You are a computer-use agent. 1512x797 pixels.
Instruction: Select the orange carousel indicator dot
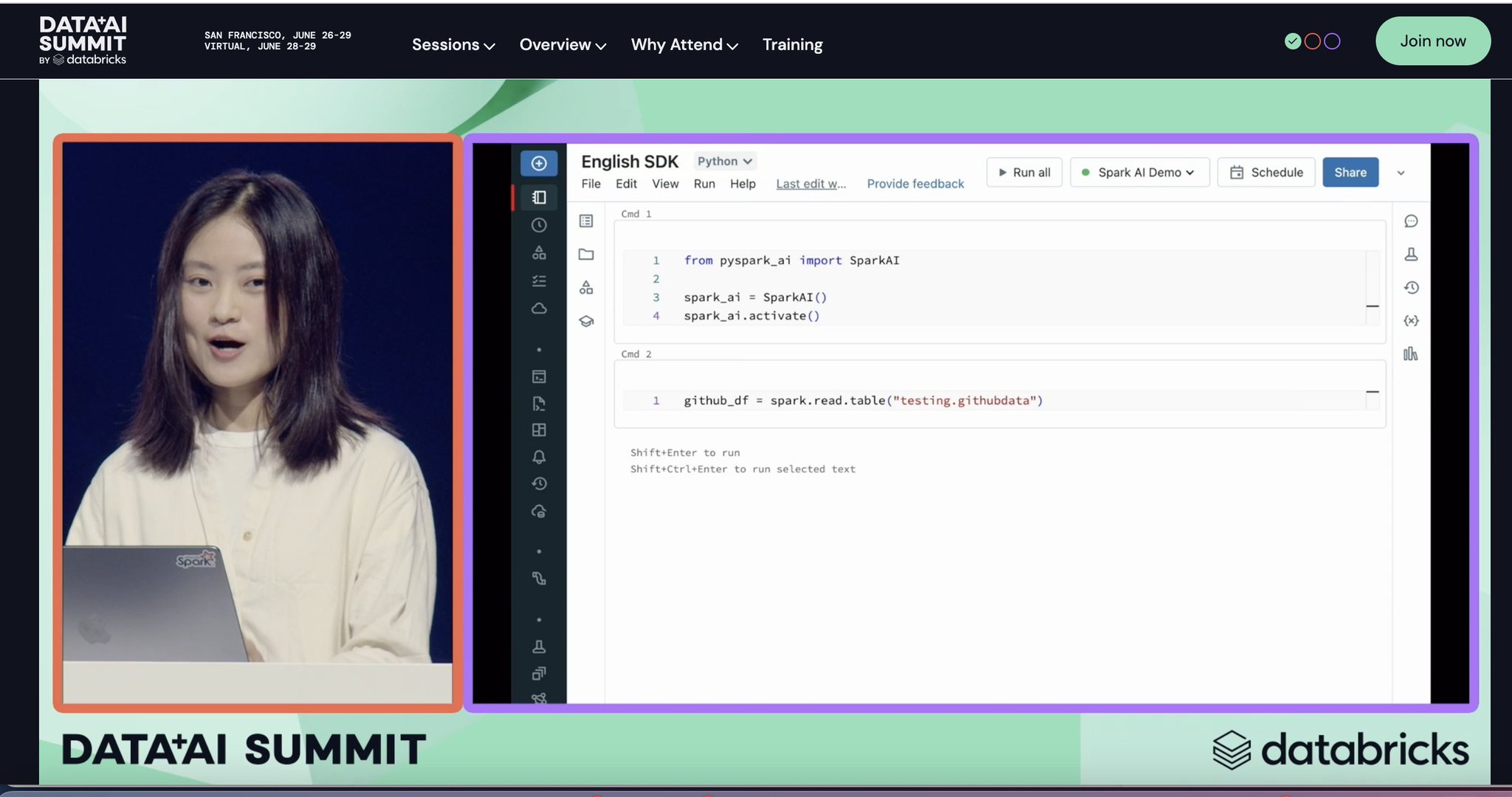(1313, 41)
